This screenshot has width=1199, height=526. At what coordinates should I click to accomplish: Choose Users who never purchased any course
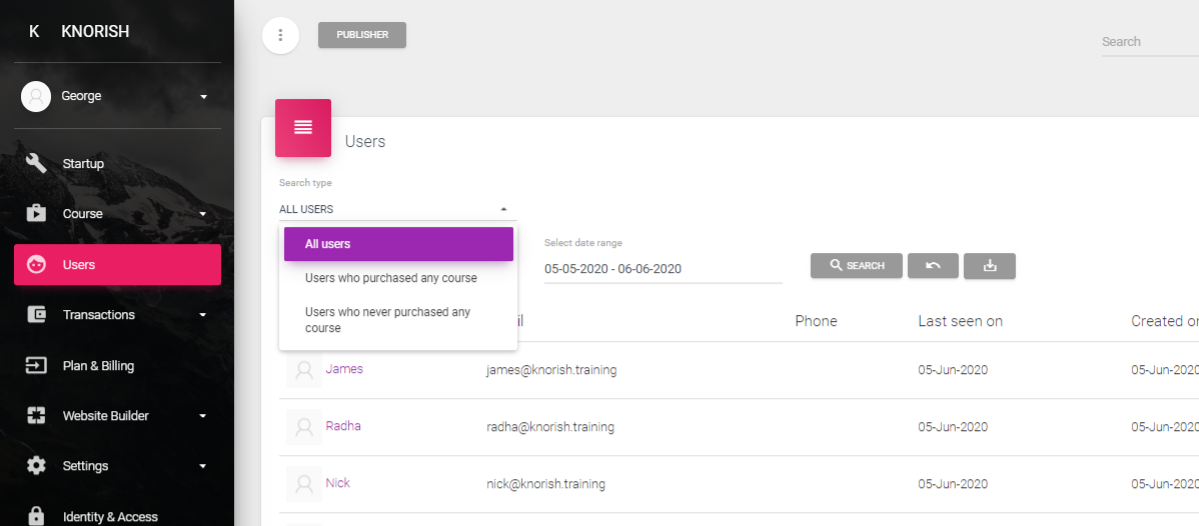tap(398, 320)
